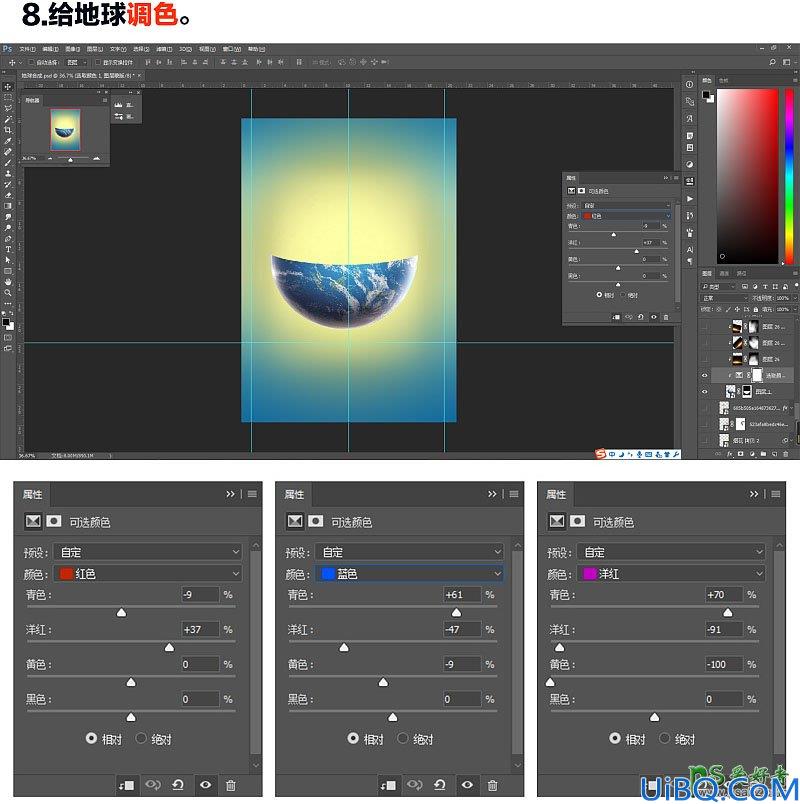800x804 pixels.
Task: Select the Rectangular Marquee tool
Action: click(x=8, y=97)
